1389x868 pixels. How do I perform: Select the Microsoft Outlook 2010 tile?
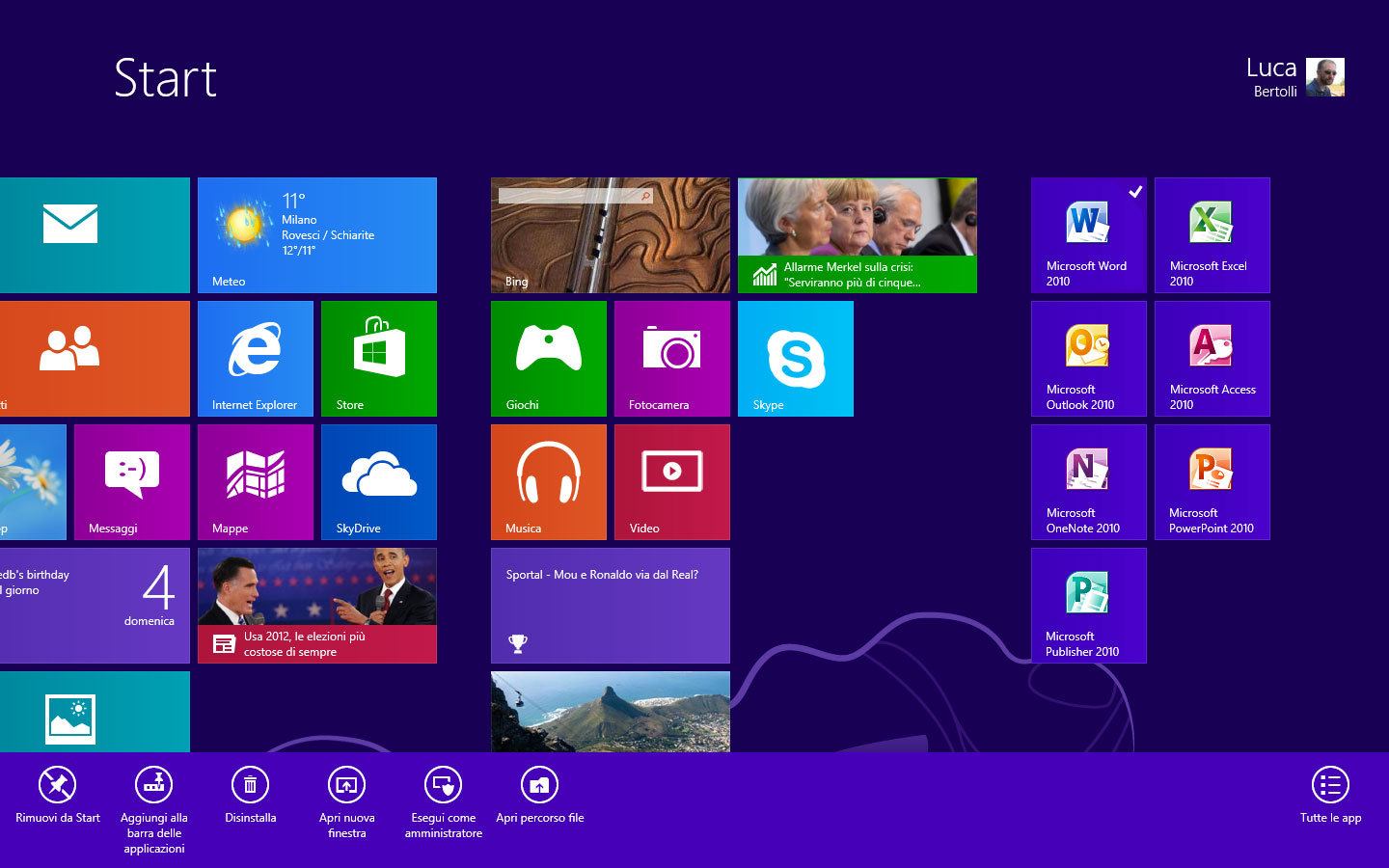(x=1089, y=359)
